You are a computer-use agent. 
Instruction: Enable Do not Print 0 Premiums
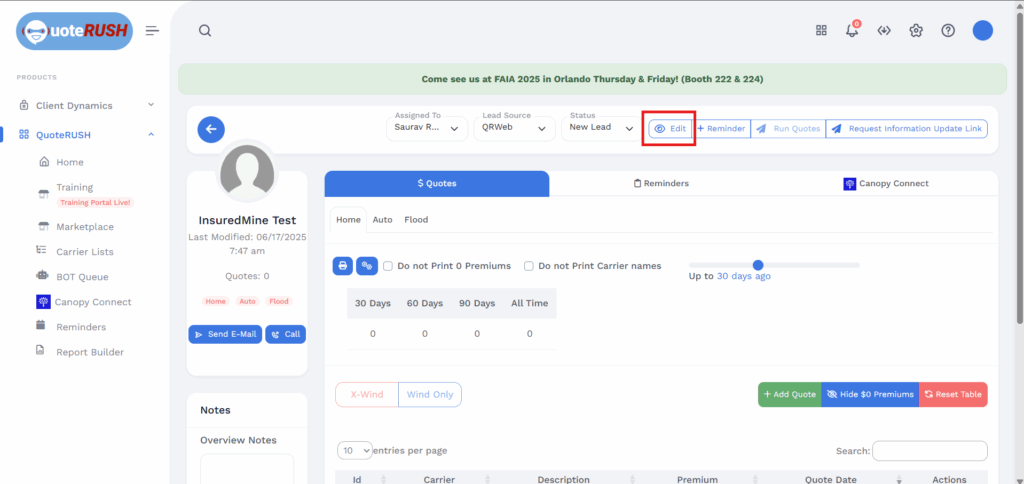click(388, 266)
